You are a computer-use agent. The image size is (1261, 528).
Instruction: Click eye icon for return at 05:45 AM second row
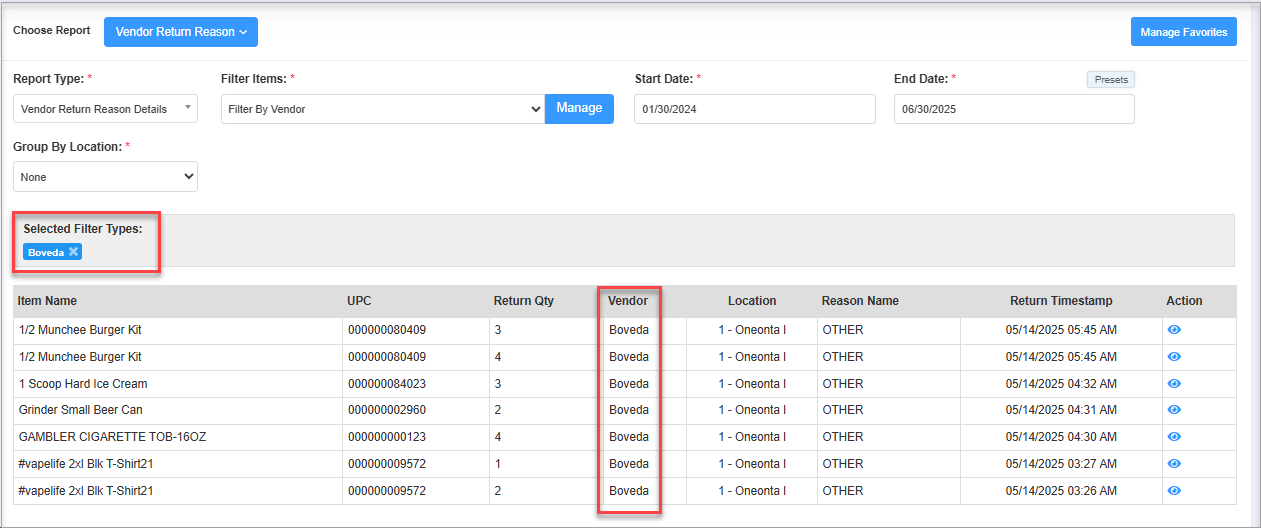pyautogui.click(x=1174, y=357)
